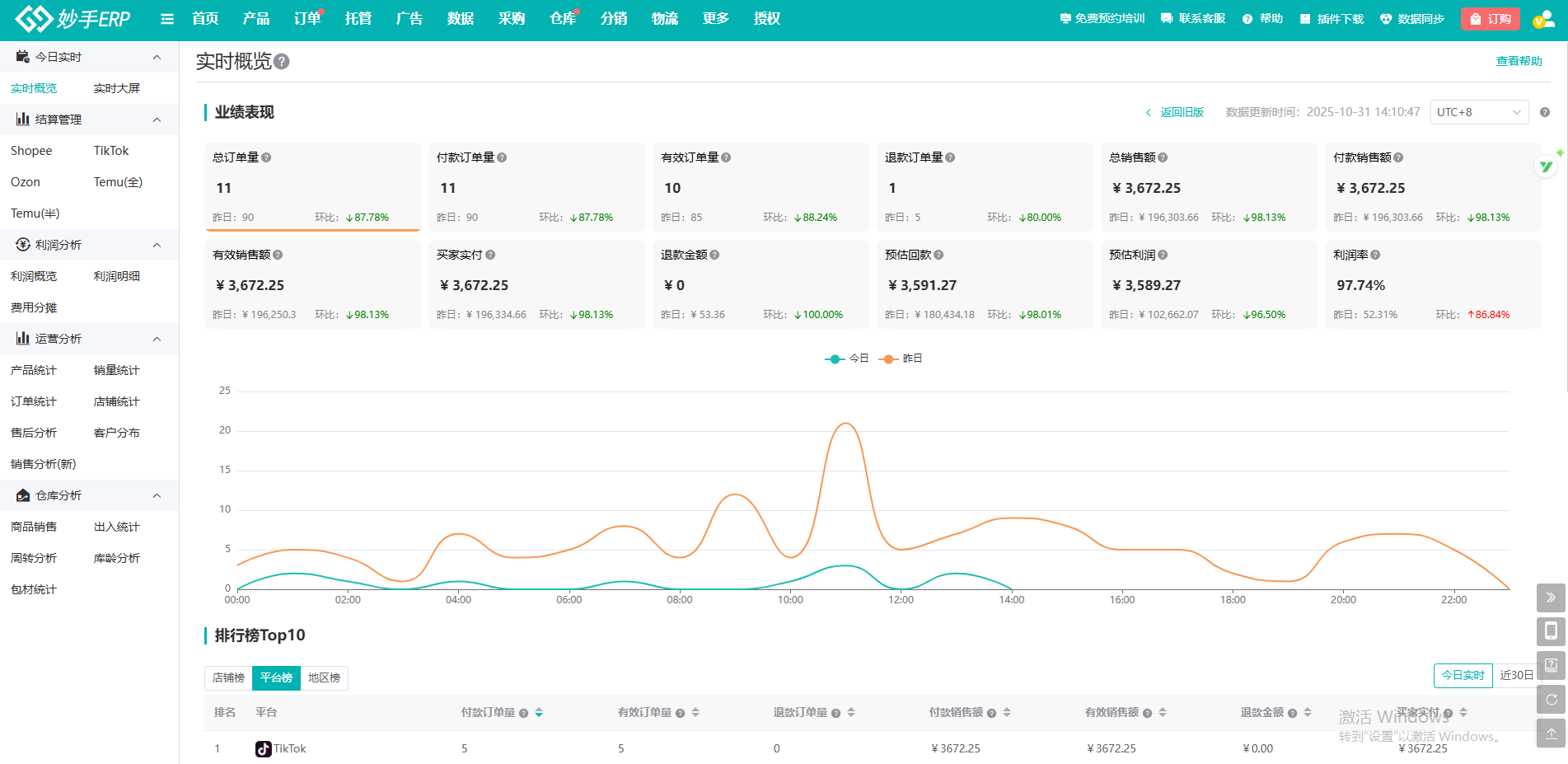Collapse the 利润分析 sidebar section

[157, 245]
